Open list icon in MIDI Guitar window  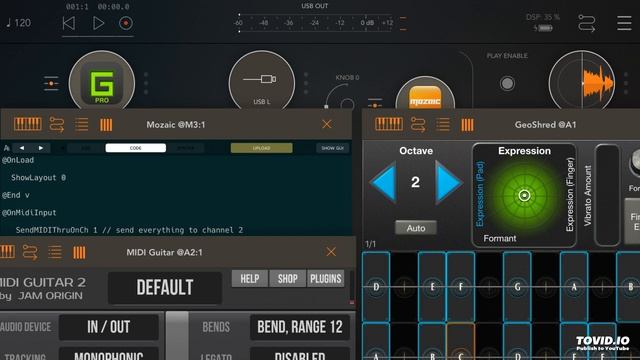[55, 252]
